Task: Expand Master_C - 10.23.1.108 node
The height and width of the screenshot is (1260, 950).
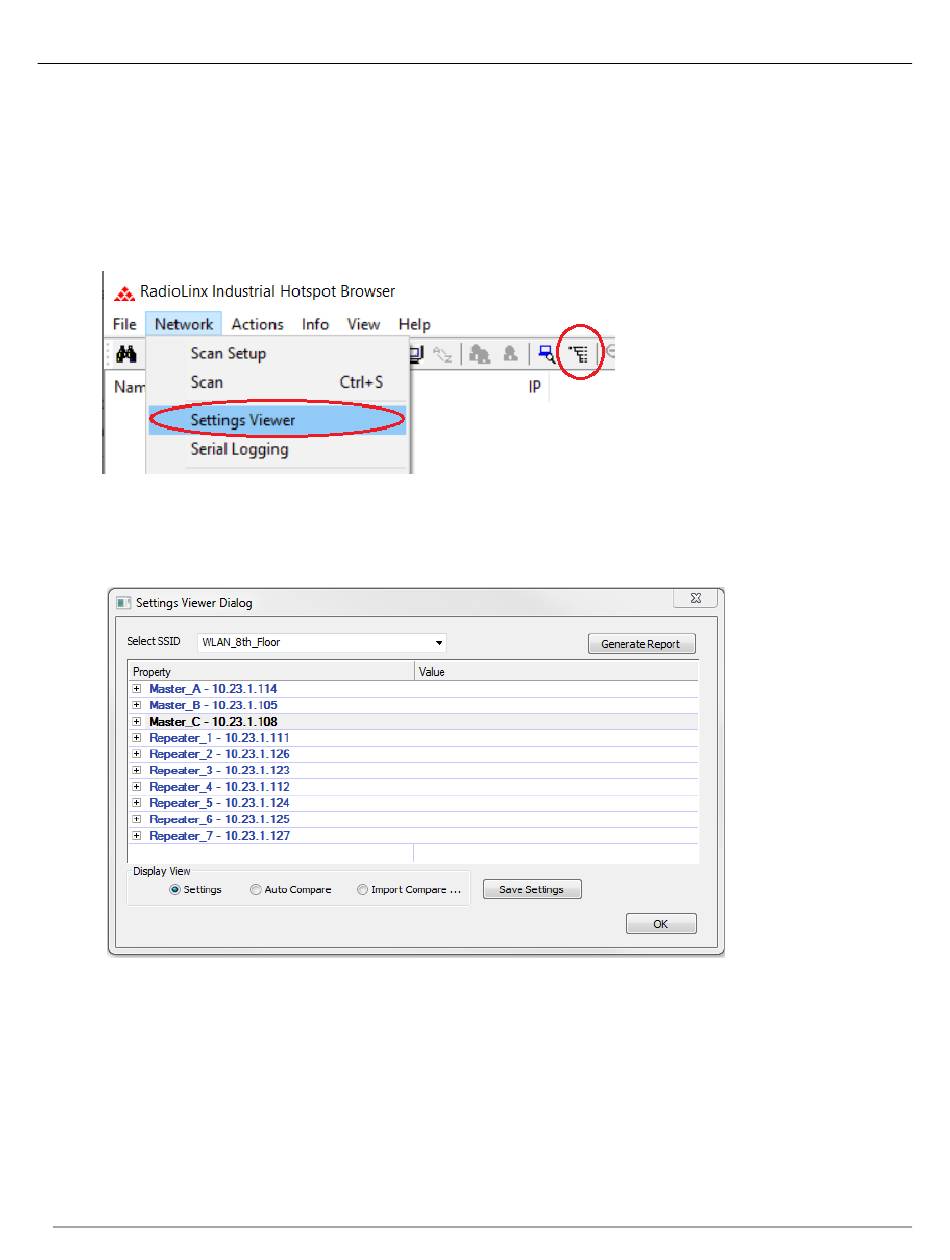Action: (137, 721)
